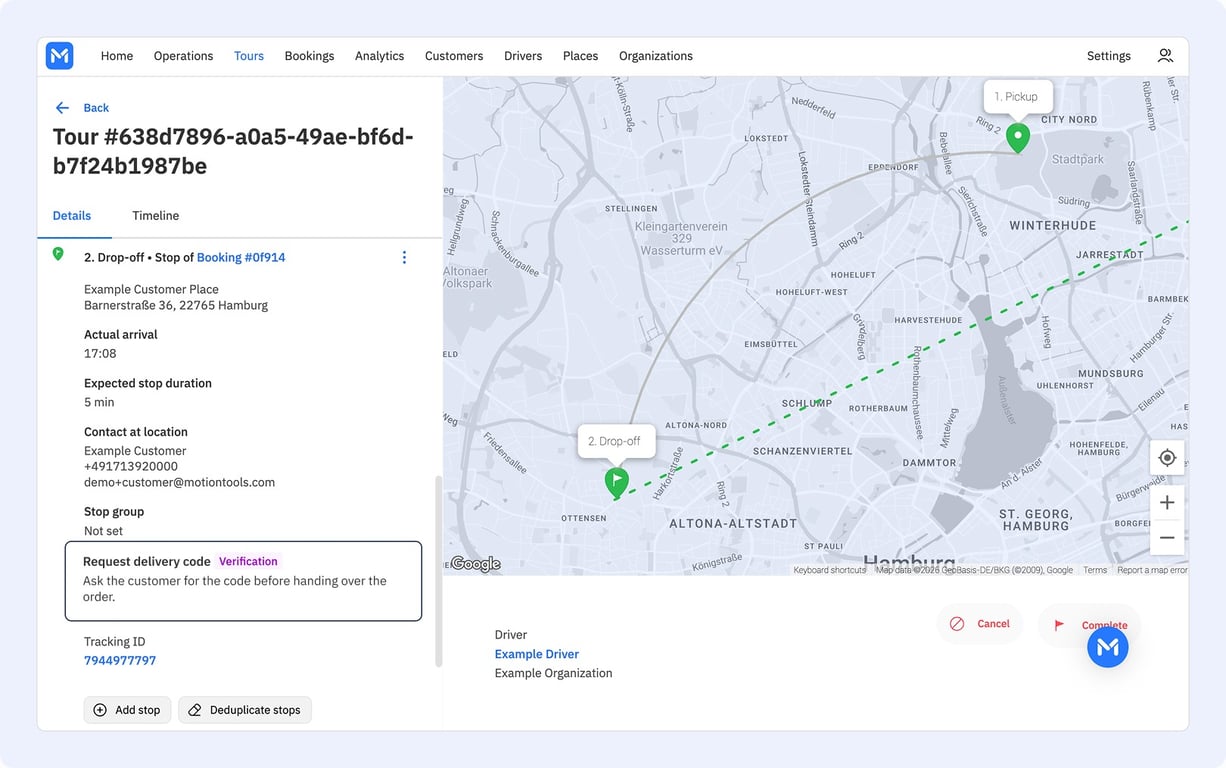Click the ALTONA-ALTSTADT map label
The image size is (1226, 768).
pyautogui.click(x=733, y=523)
